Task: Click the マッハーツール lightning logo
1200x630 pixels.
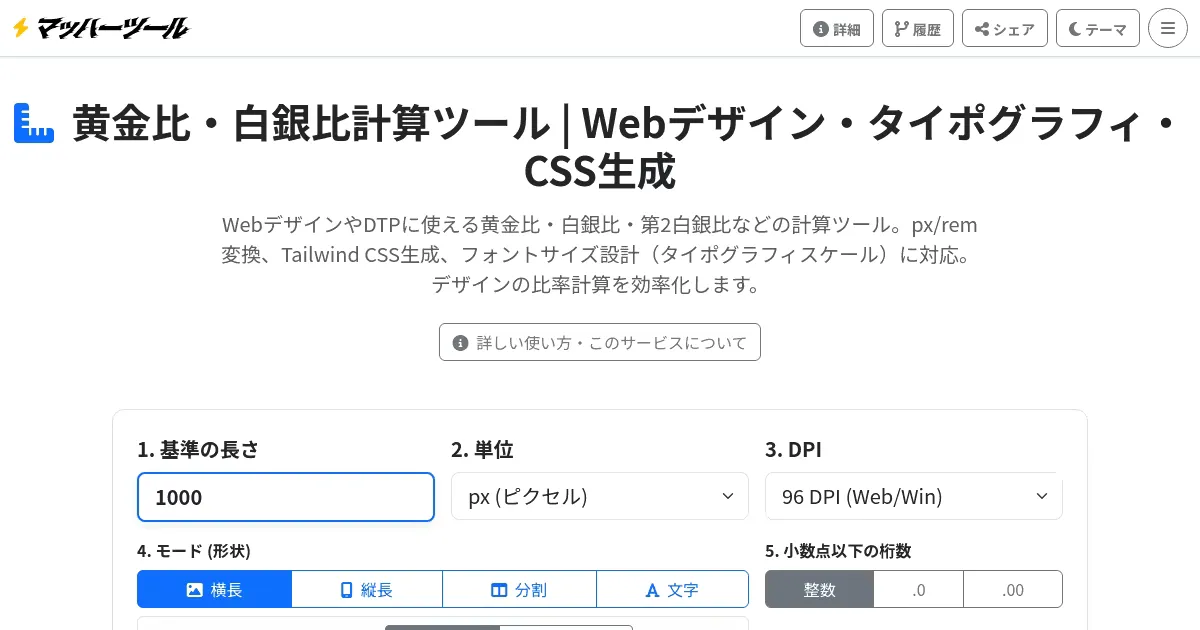Action: [x=99, y=28]
